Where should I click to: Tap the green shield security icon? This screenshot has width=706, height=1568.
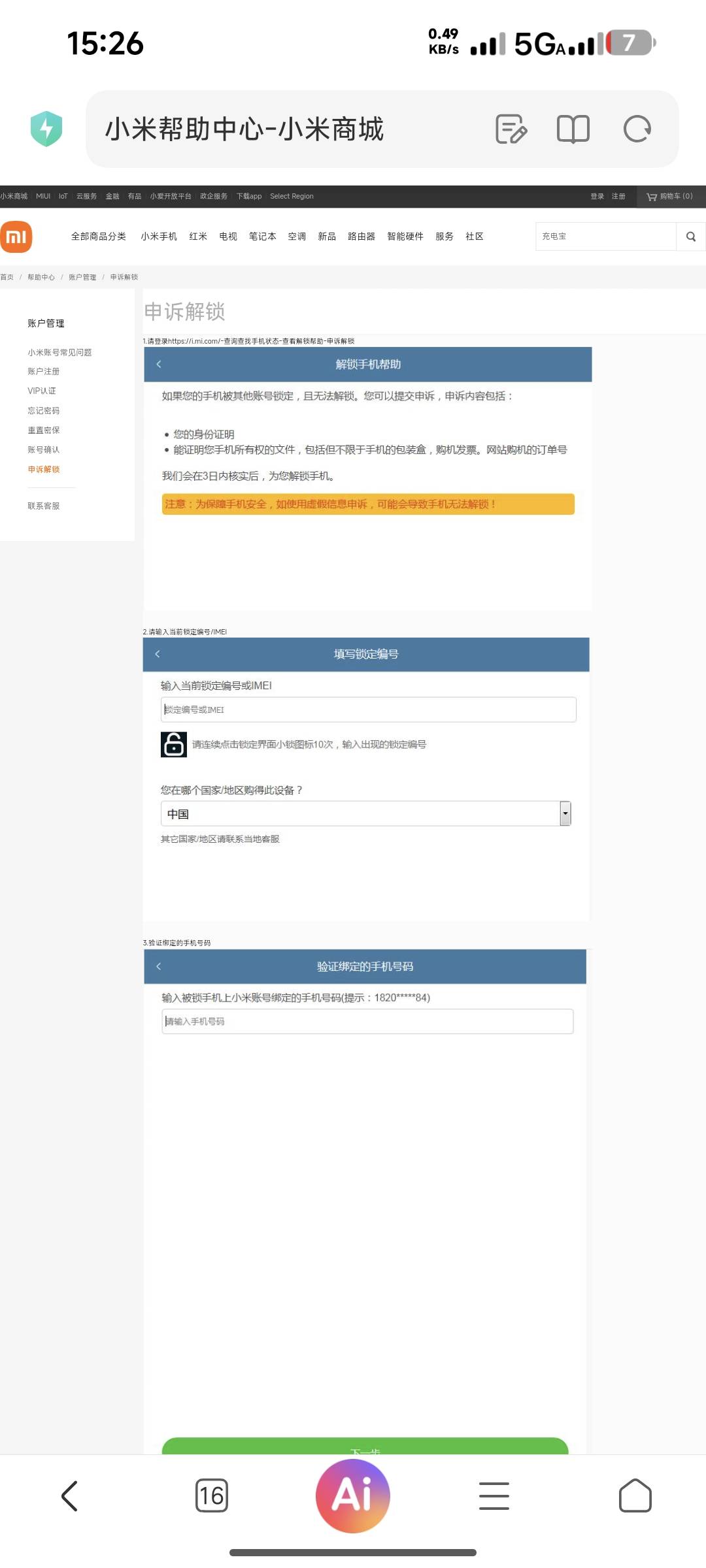[x=46, y=129]
